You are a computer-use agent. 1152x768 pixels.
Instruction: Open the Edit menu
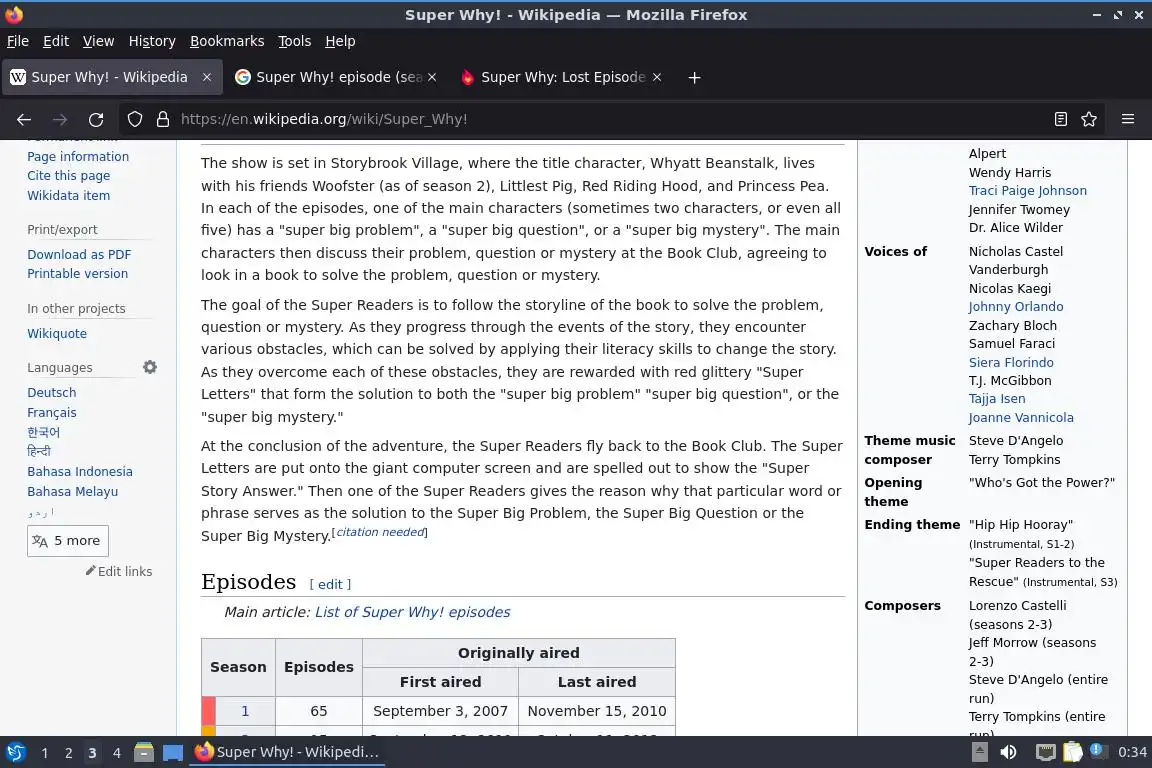tap(56, 41)
